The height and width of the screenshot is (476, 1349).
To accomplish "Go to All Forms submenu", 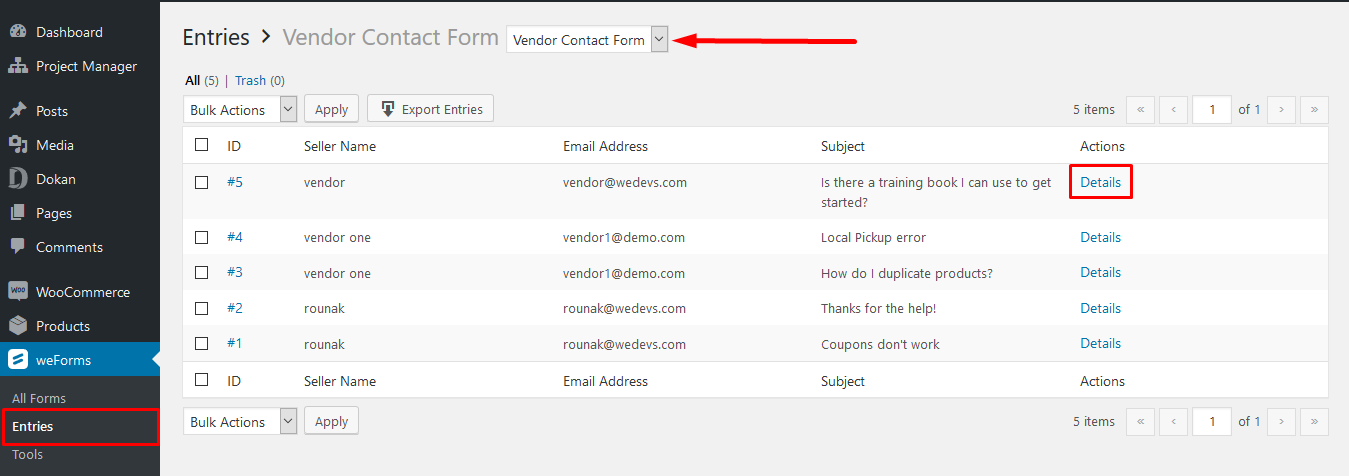I will coord(39,398).
